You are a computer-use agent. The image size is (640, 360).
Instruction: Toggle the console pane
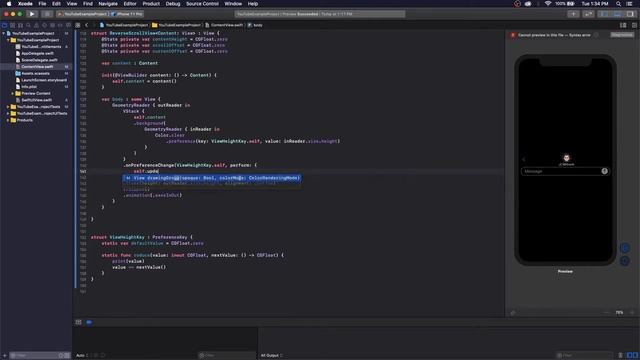coord(636,356)
